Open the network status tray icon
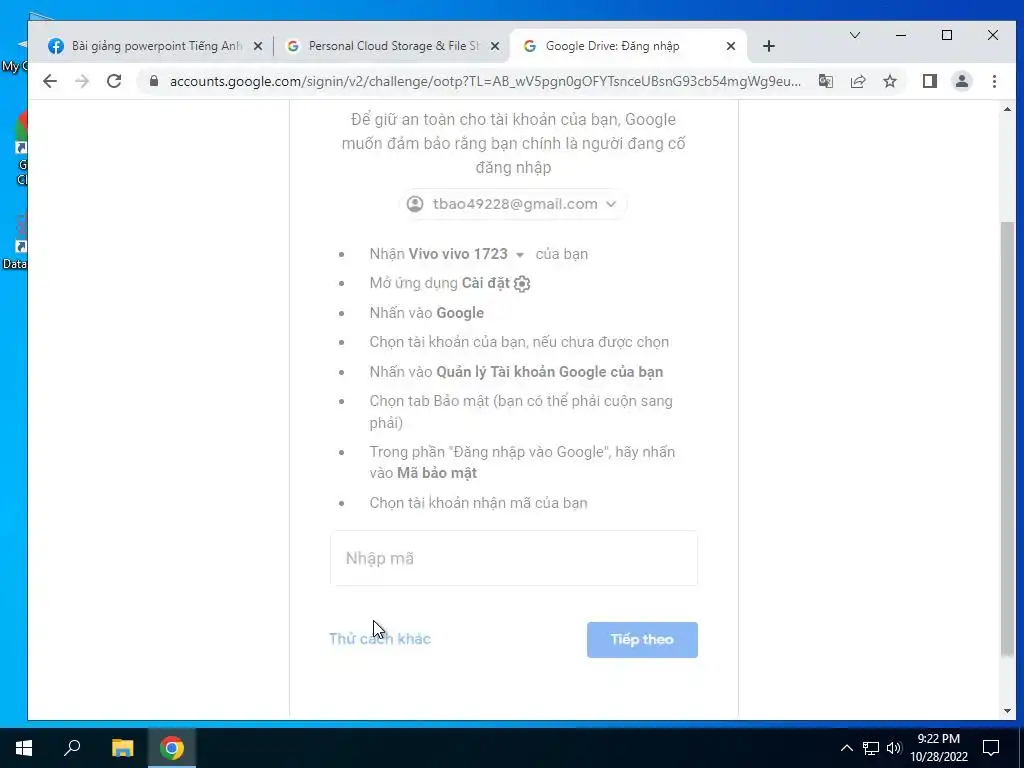This screenshot has height=768, width=1024. tap(871, 748)
